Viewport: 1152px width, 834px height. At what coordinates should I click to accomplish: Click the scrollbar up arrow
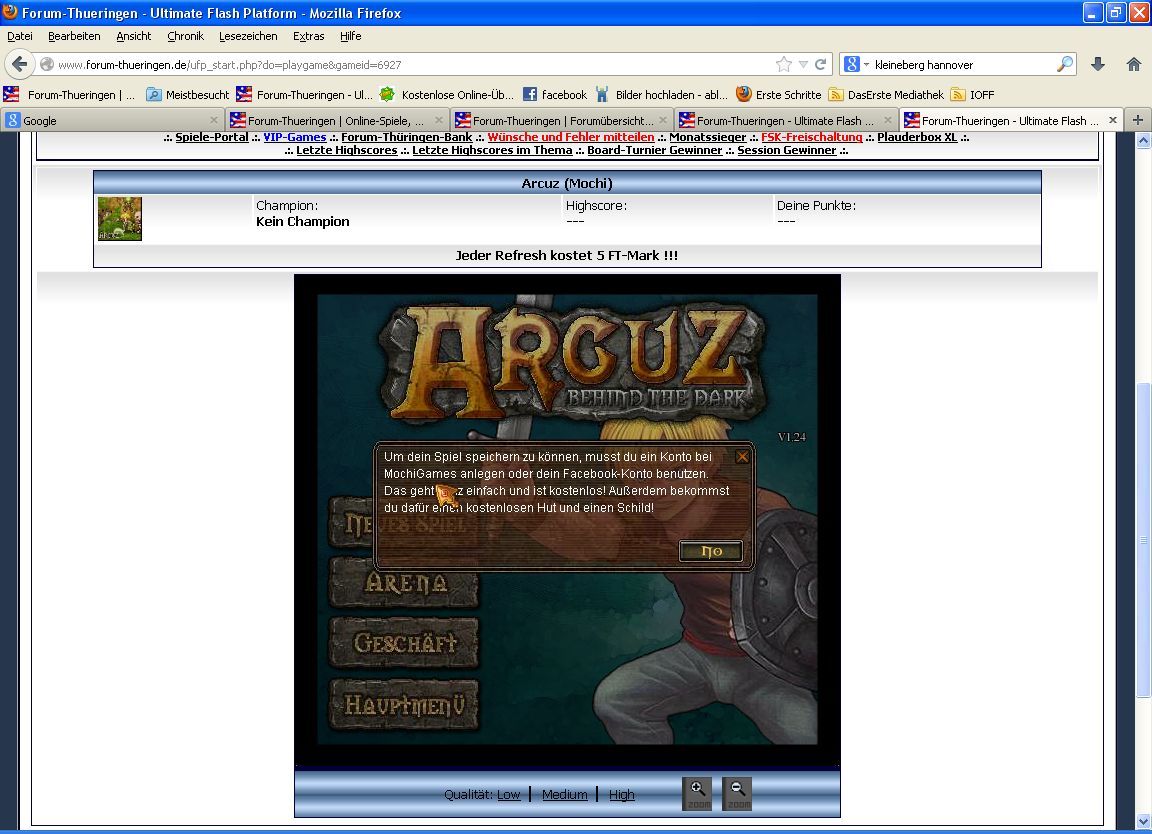[x=1143, y=140]
